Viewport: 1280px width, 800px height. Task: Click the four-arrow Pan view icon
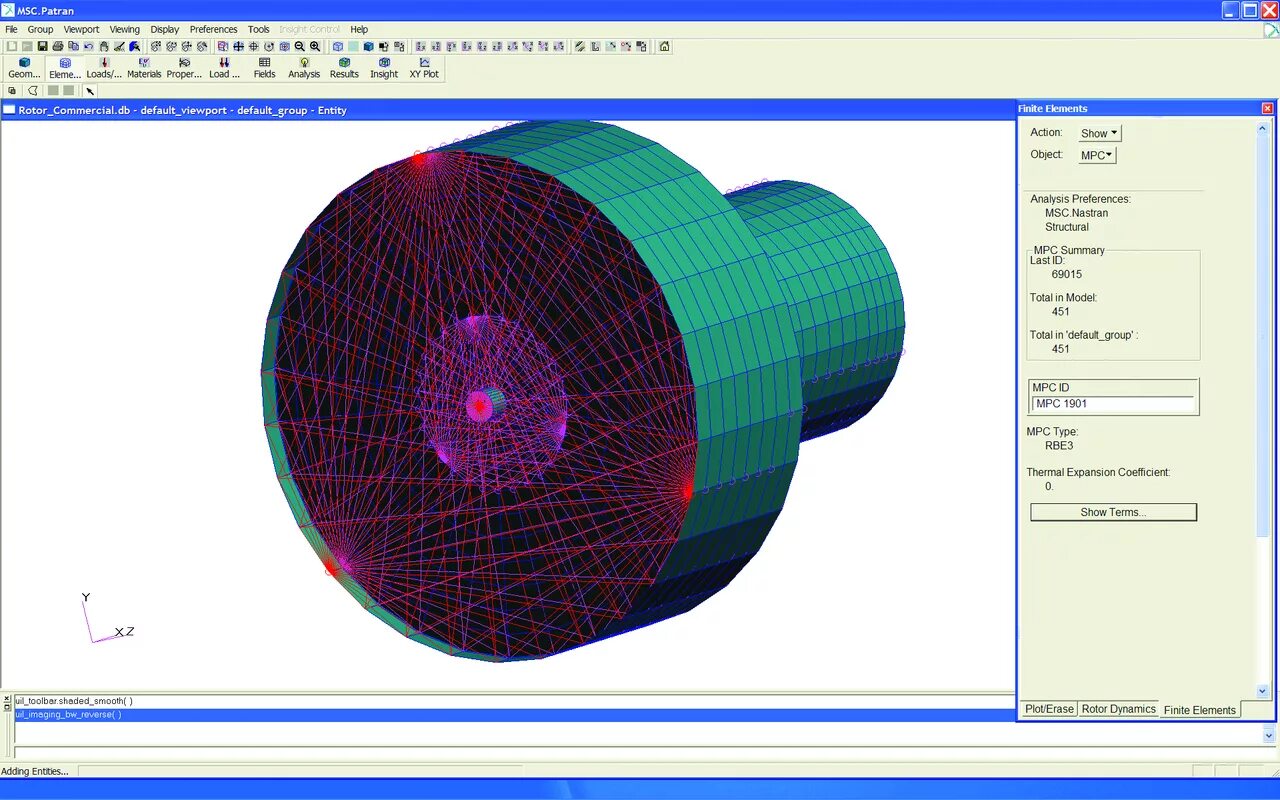pos(238,46)
